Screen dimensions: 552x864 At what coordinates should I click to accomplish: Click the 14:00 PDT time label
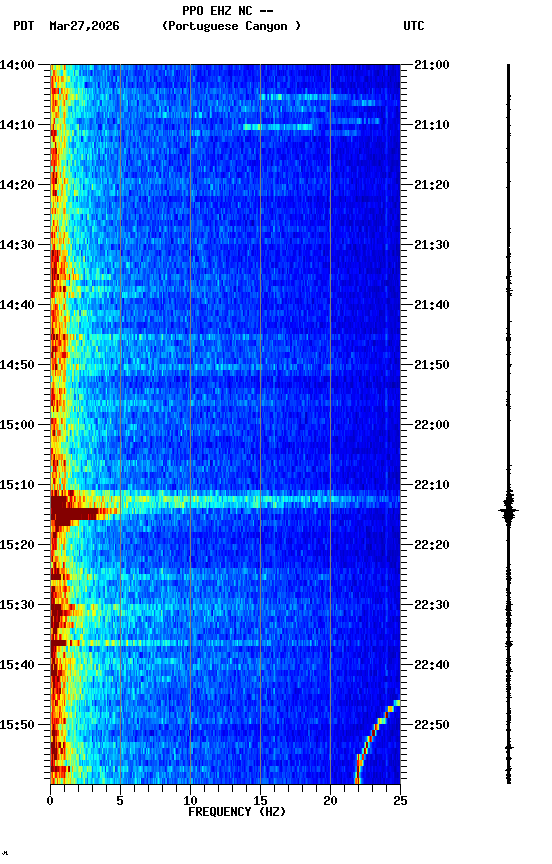(17, 65)
